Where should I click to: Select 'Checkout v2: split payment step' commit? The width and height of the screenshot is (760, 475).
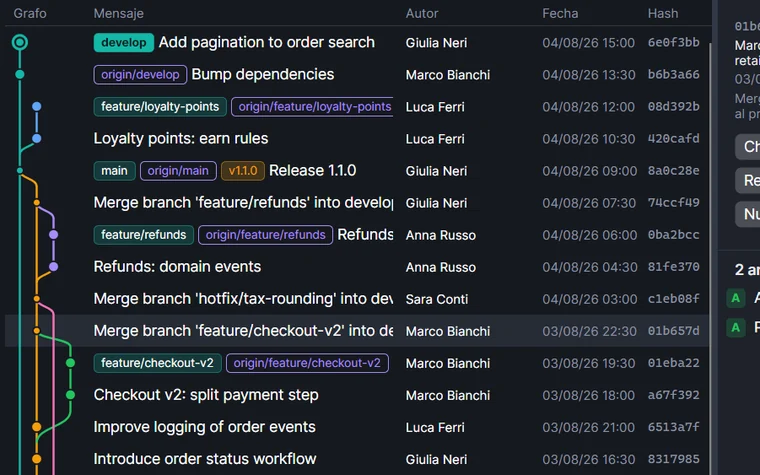(x=206, y=395)
